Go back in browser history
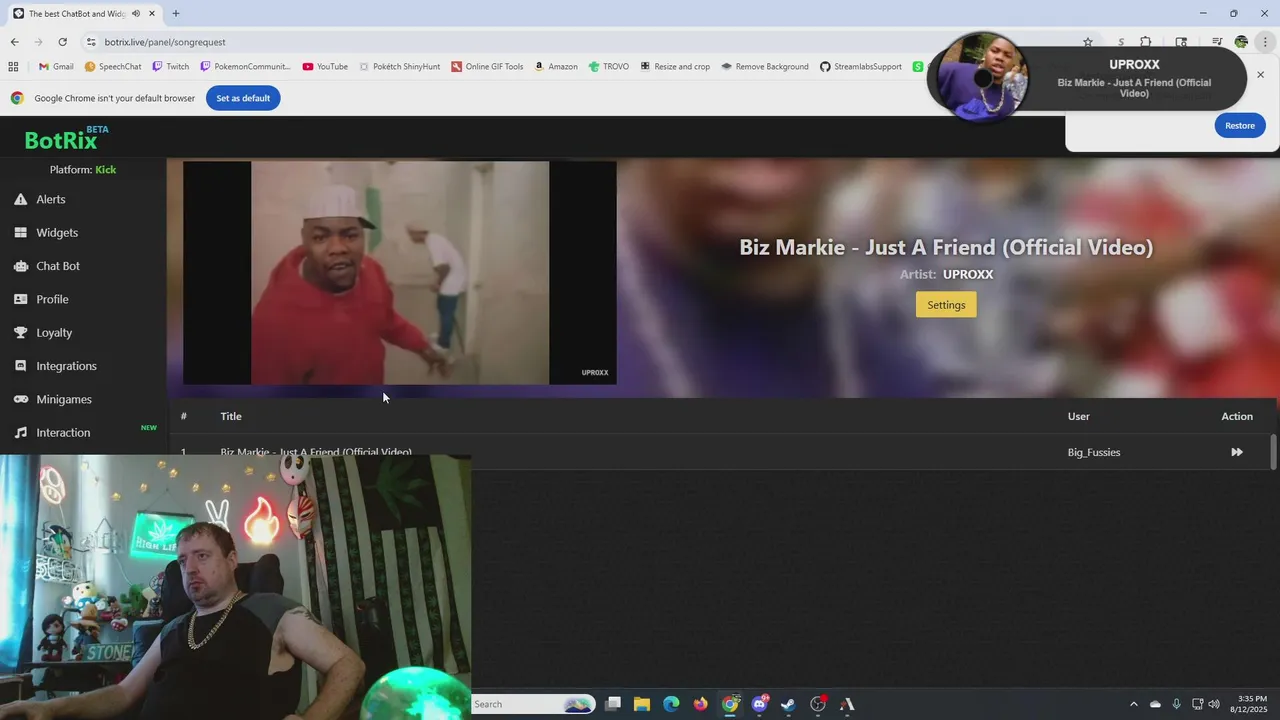 point(14,42)
